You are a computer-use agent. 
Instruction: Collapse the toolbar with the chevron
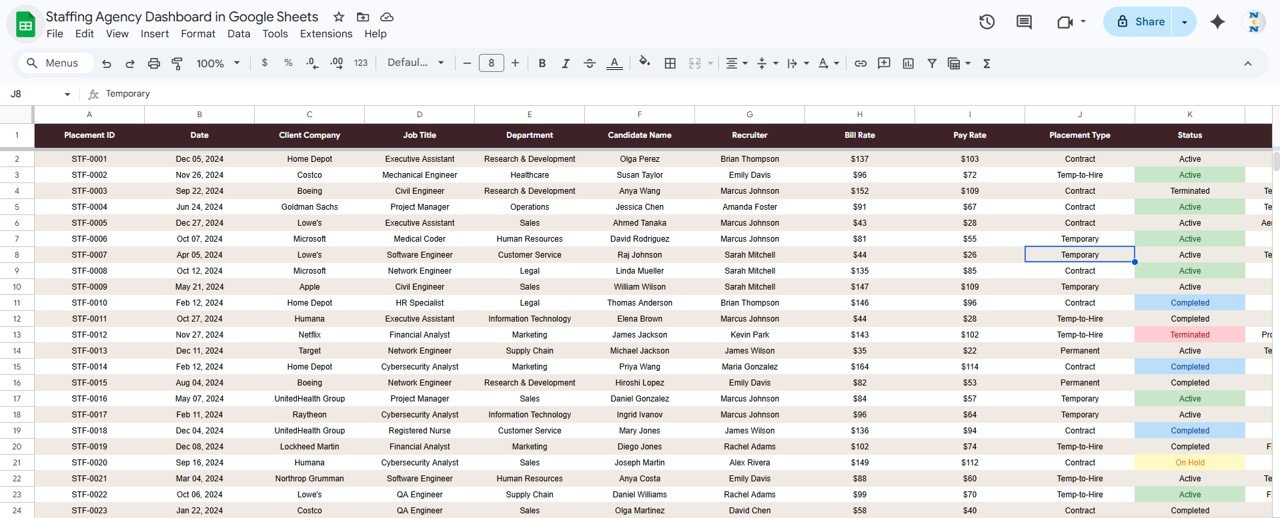[1248, 63]
